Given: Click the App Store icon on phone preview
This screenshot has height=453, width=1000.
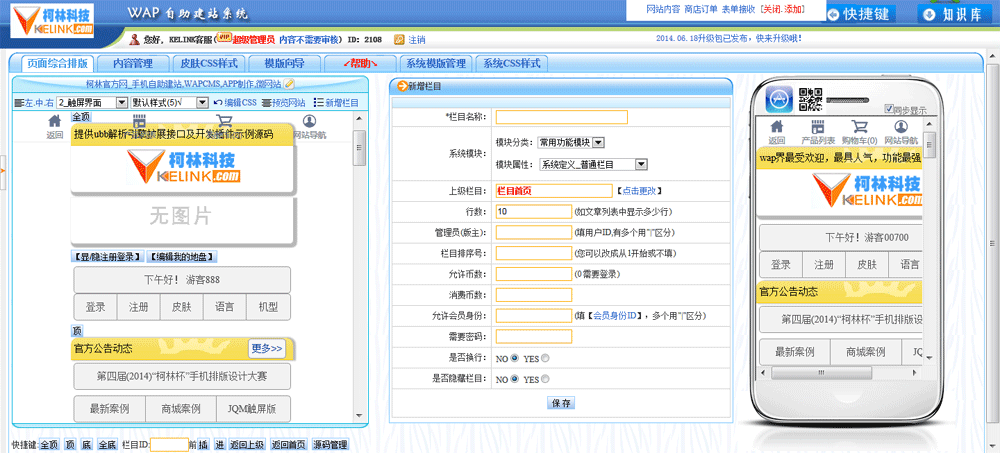Looking at the screenshot, I should [x=779, y=100].
